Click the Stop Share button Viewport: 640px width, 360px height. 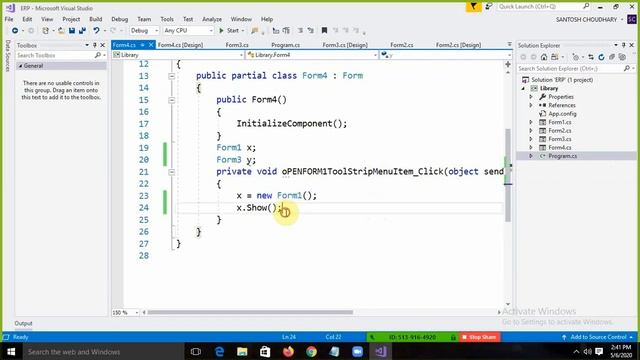point(480,337)
